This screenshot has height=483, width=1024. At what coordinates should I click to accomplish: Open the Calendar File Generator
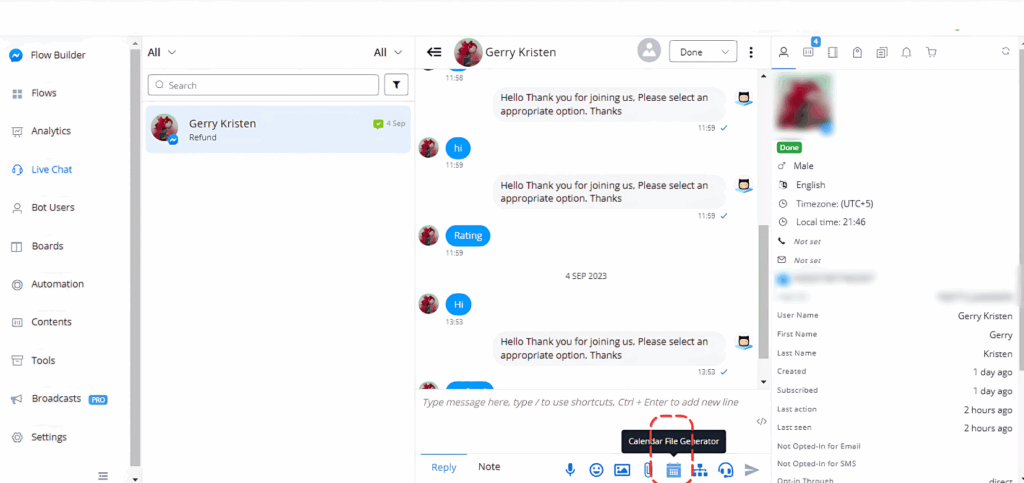click(673, 469)
